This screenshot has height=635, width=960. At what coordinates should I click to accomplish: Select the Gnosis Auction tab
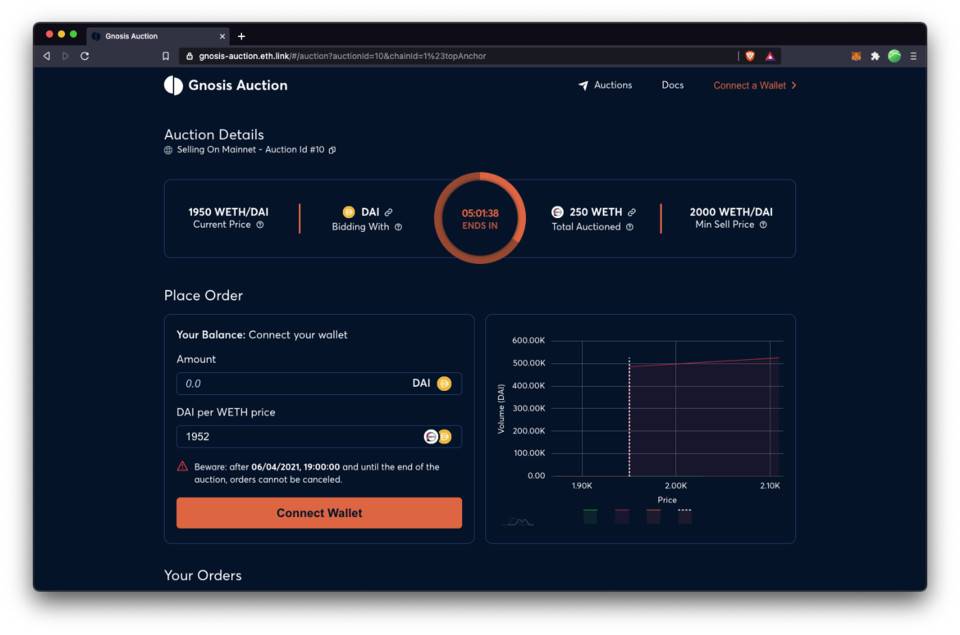point(157,36)
